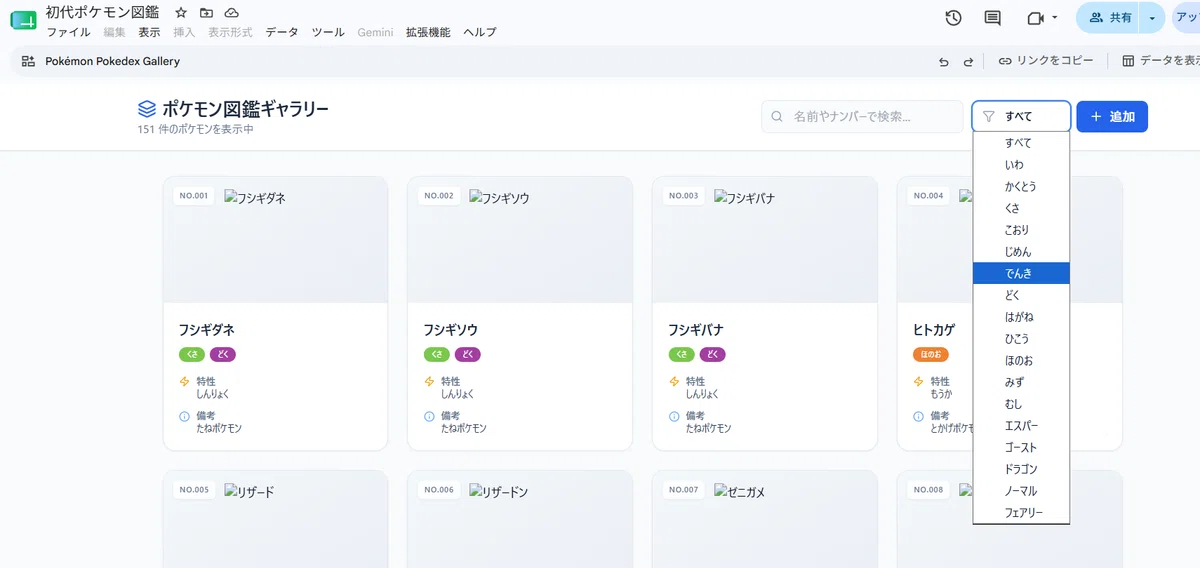Open the ヘルプ menu
The image size is (1200, 568).
pos(480,32)
